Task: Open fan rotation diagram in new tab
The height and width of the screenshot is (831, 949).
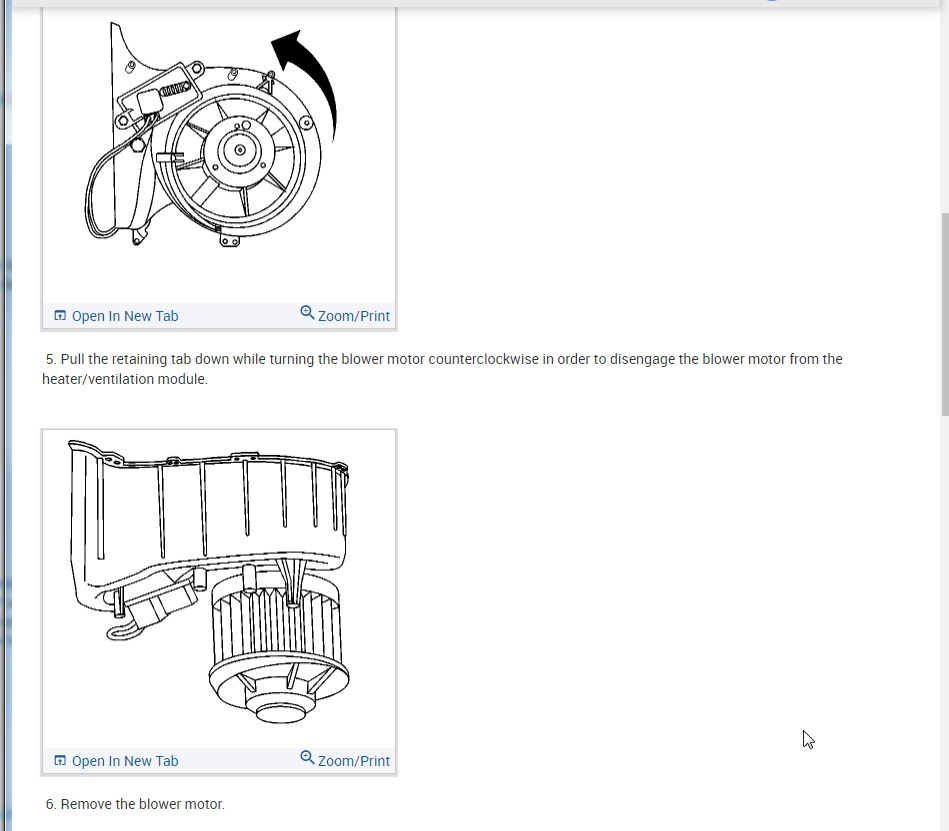Action: pos(116,316)
